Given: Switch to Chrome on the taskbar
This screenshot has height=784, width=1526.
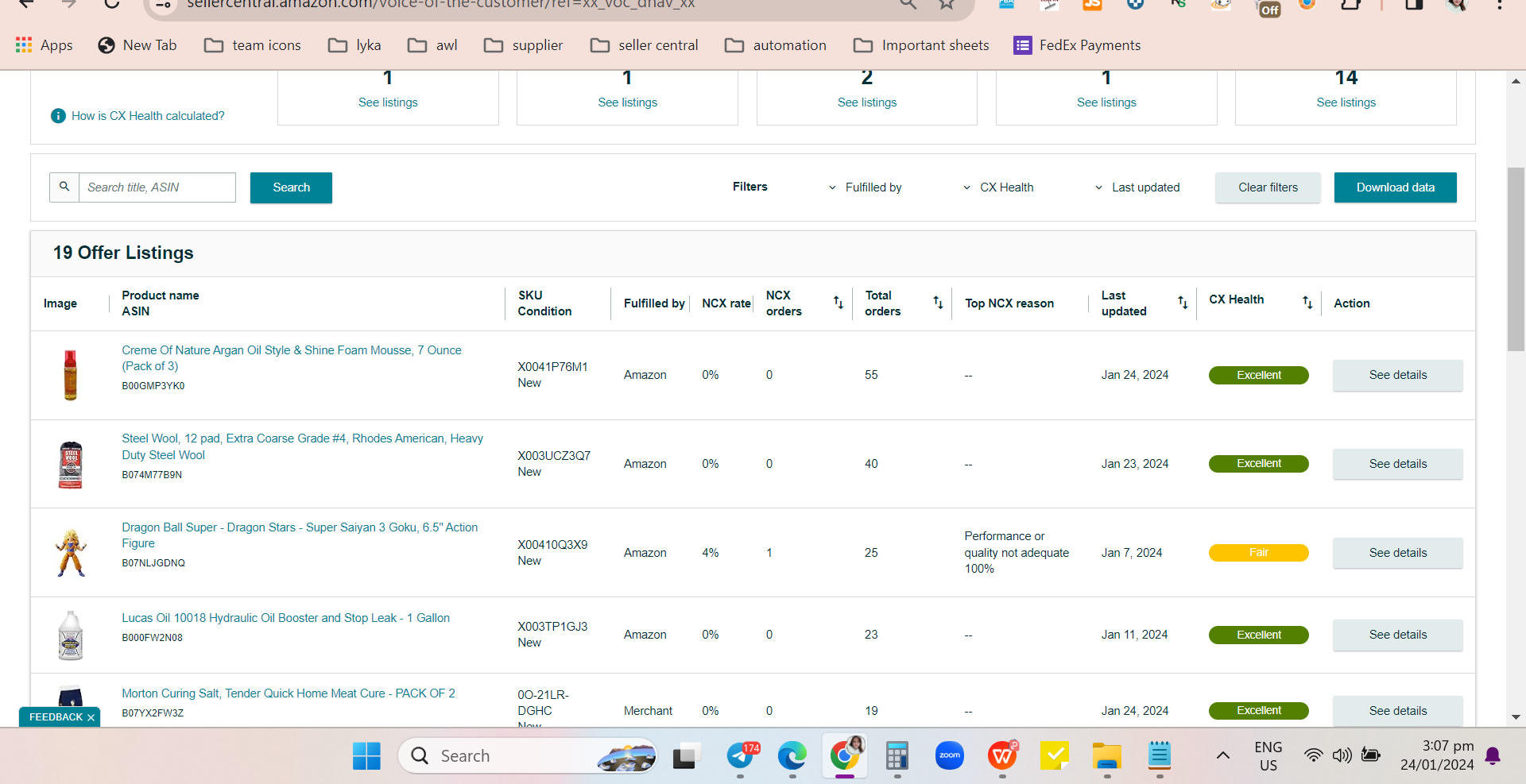Looking at the screenshot, I should click(x=845, y=755).
